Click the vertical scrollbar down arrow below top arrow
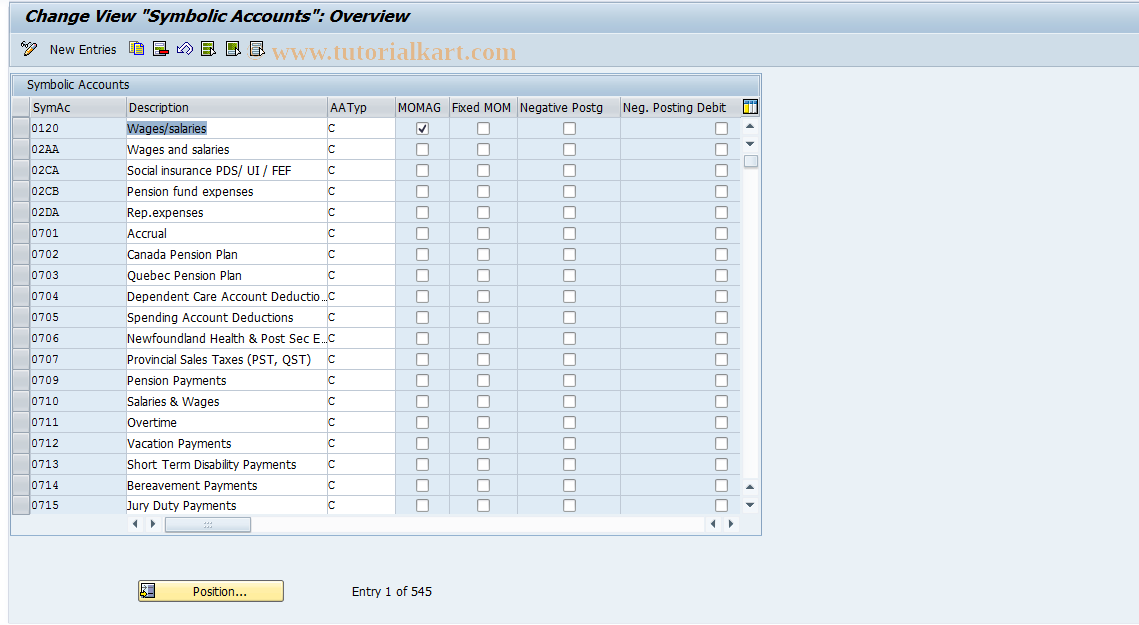This screenshot has width=1139, height=625. coord(750,144)
